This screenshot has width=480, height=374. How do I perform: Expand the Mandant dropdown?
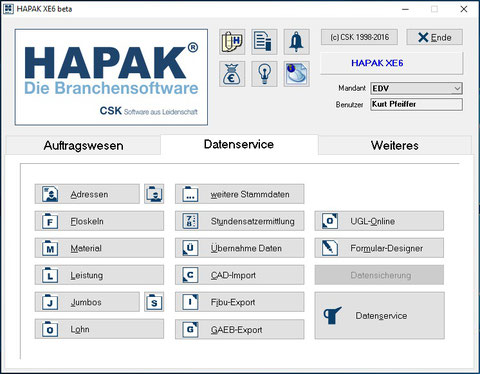point(457,89)
